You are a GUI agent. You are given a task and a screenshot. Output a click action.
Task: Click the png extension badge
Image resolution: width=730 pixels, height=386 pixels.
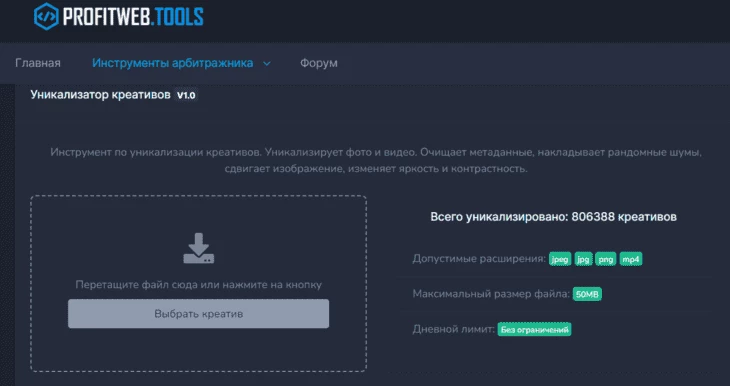(606, 259)
